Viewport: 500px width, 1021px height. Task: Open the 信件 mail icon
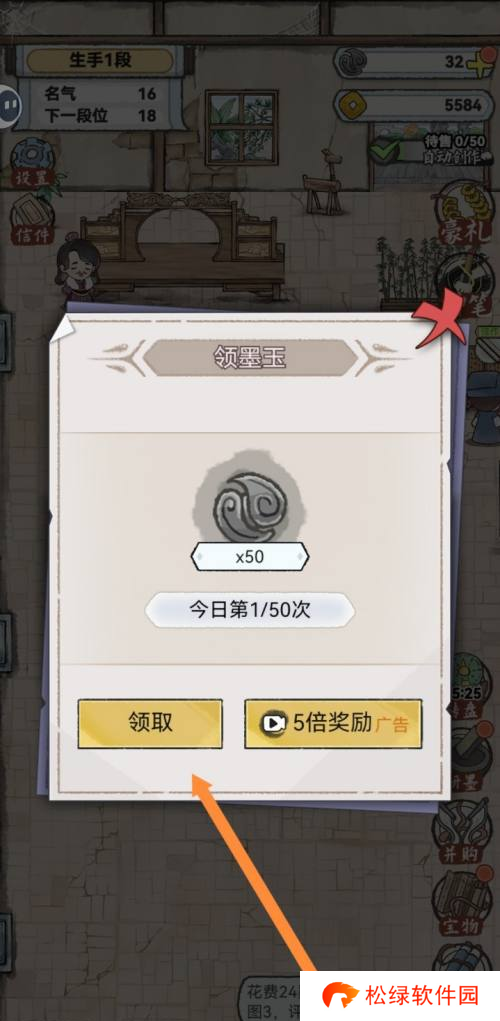pyautogui.click(x=29, y=219)
